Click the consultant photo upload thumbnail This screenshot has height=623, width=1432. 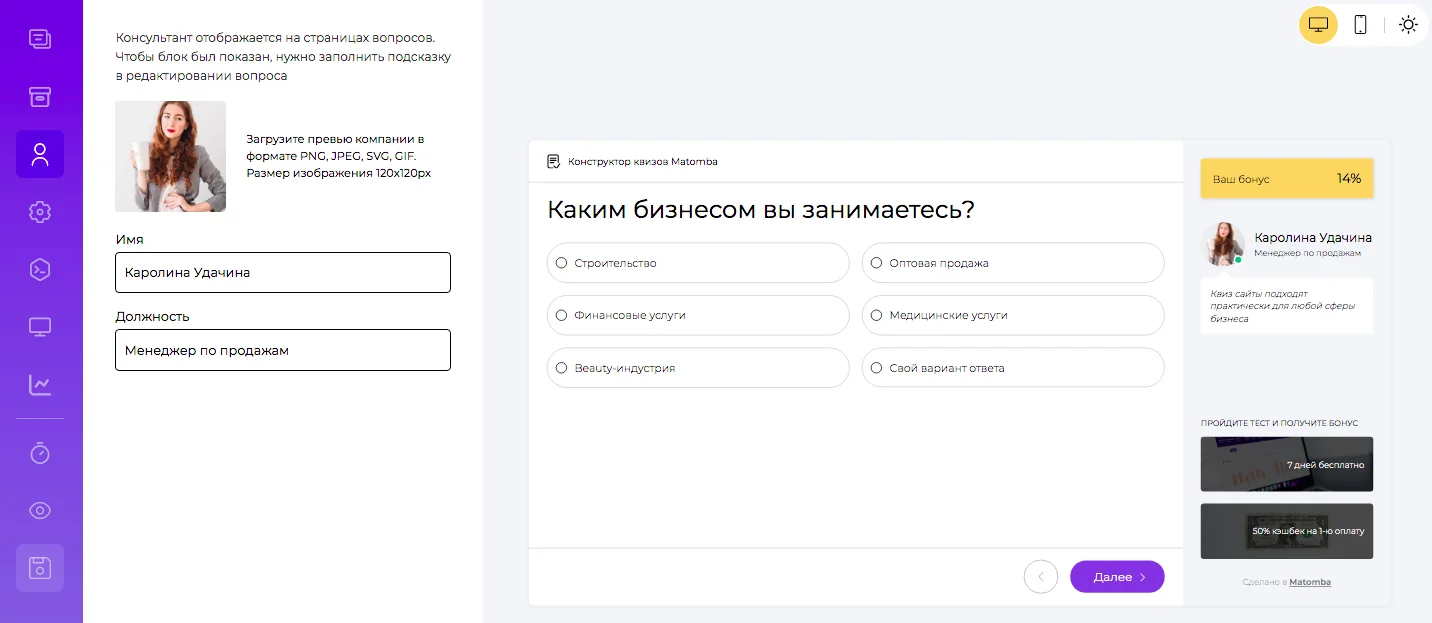(x=170, y=156)
